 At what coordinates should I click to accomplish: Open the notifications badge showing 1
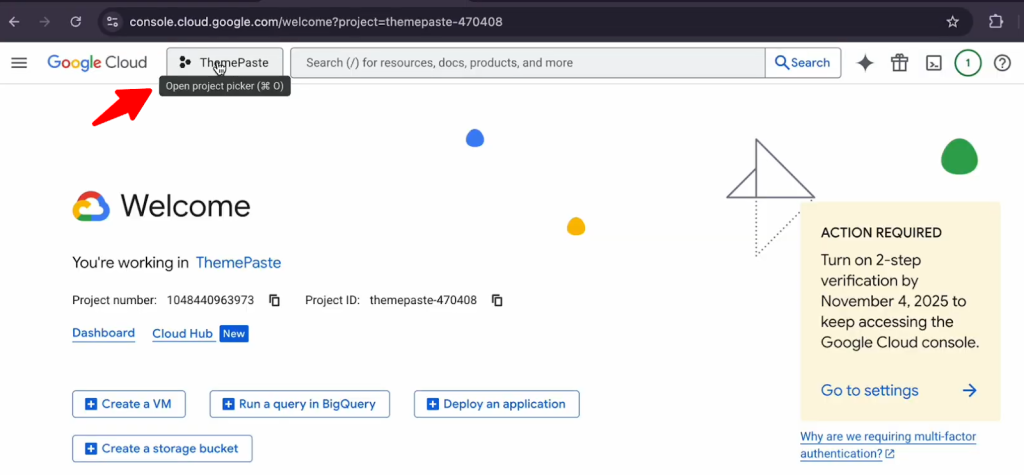(x=967, y=63)
